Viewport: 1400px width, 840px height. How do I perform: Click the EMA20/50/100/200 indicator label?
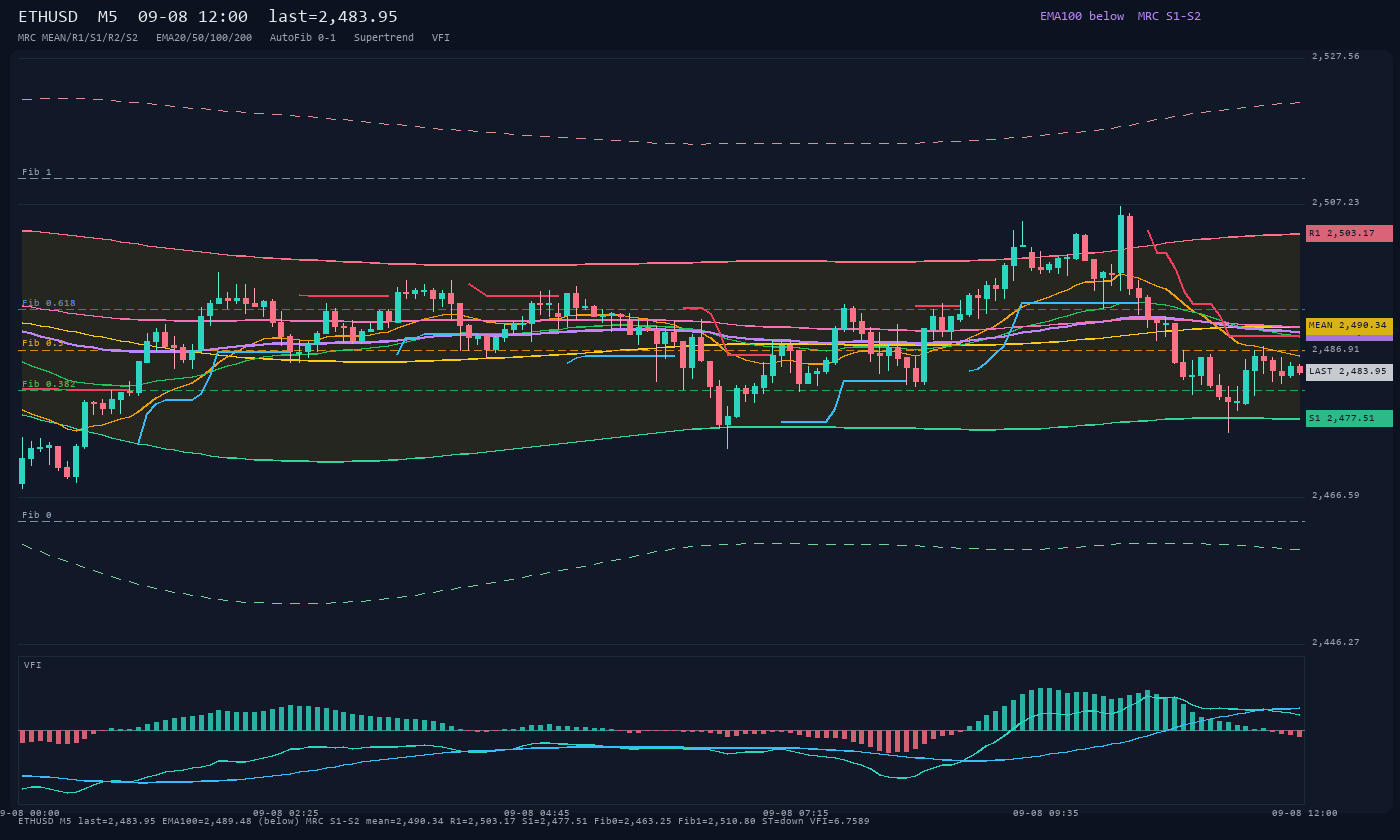(204, 38)
